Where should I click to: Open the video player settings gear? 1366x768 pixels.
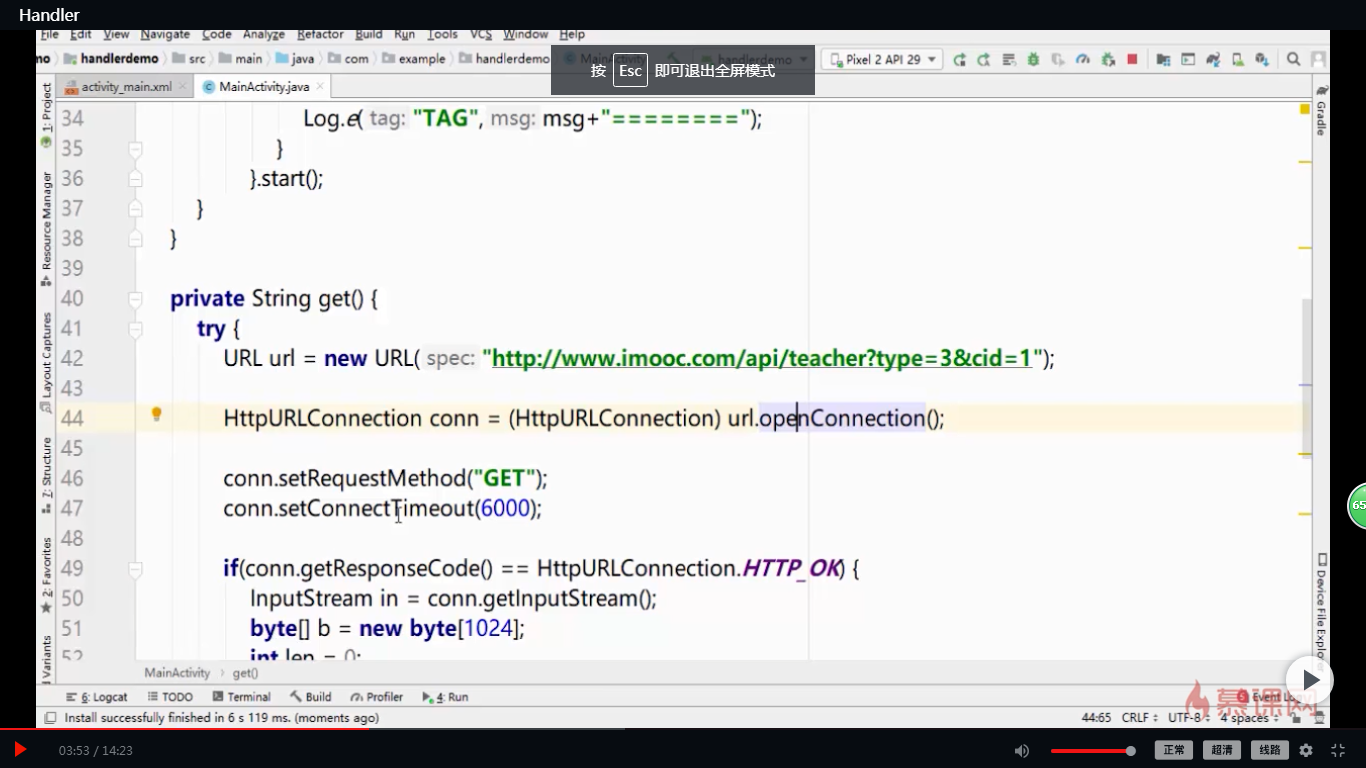(x=1306, y=750)
